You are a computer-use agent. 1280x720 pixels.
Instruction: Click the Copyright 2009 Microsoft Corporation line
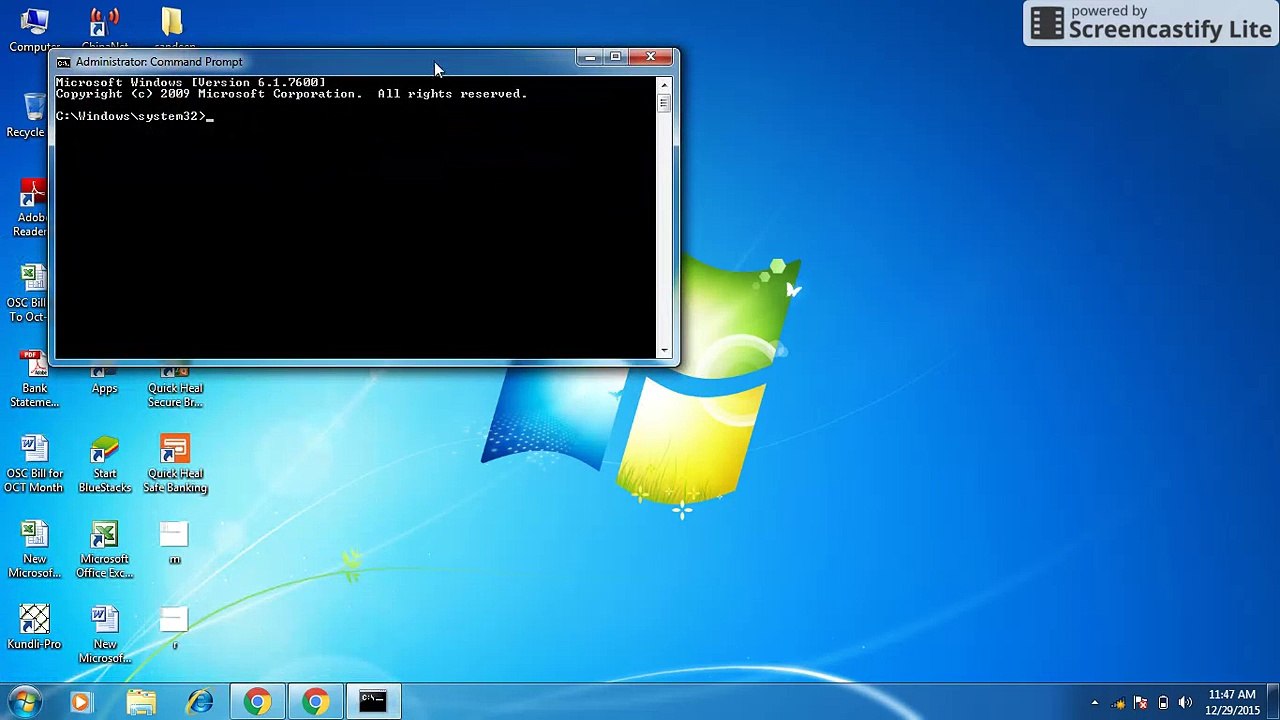291,94
